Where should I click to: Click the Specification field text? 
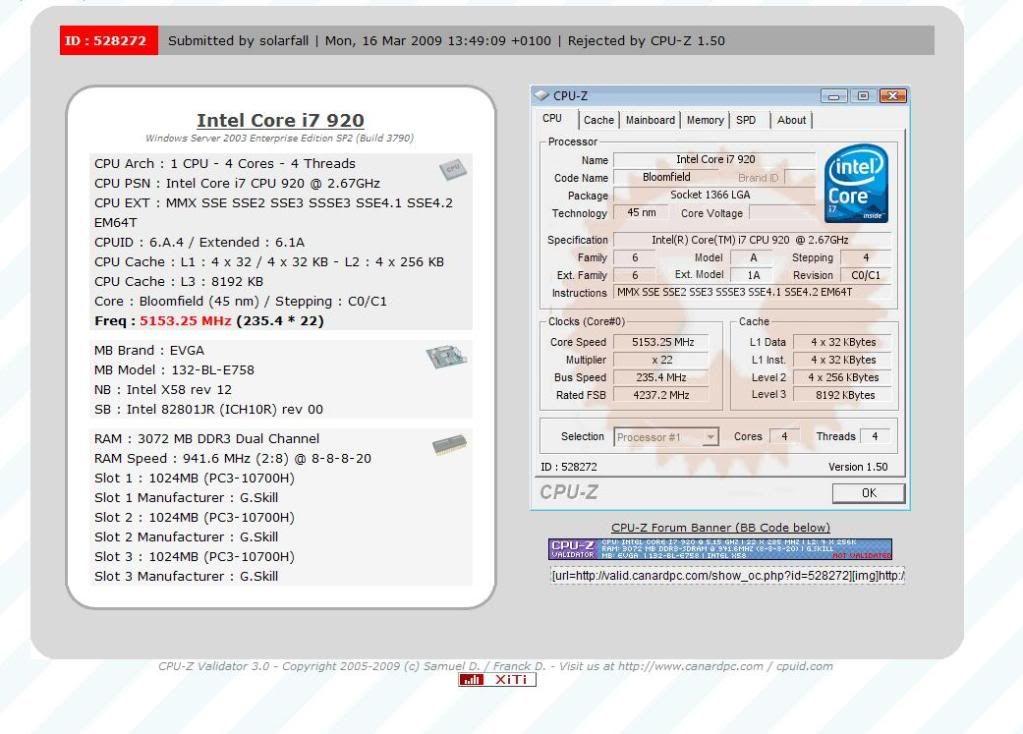click(x=752, y=239)
